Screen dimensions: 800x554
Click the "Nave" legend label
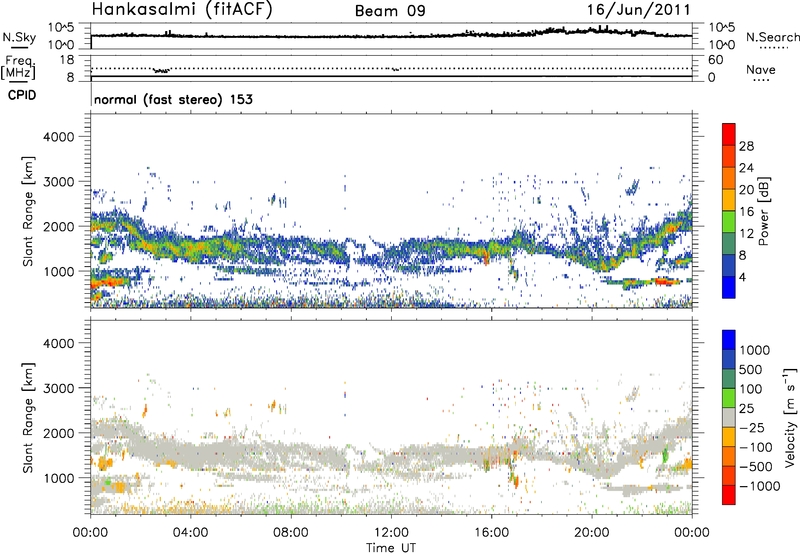(x=760, y=69)
